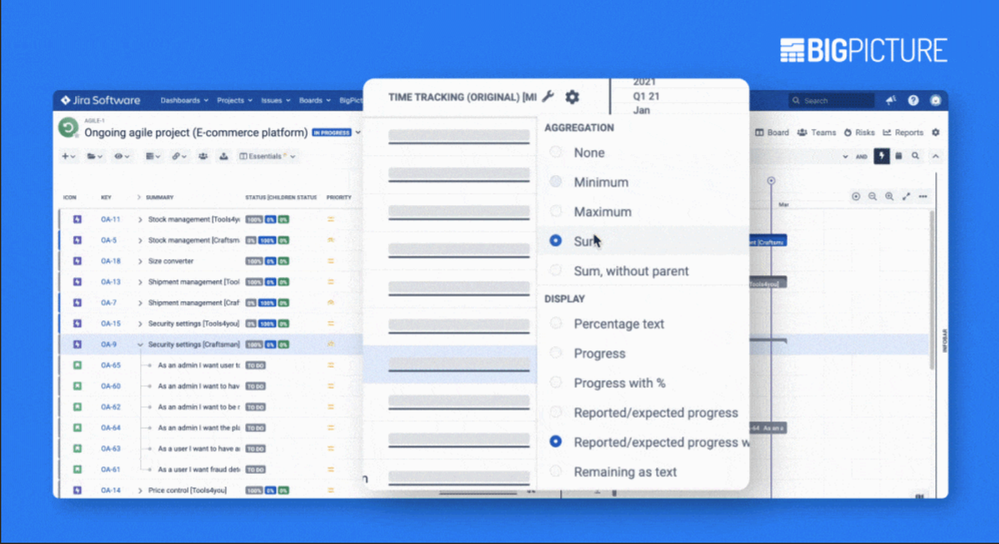Expand the OA-18 Size converter row
The width and height of the screenshot is (999, 544).
140,261
